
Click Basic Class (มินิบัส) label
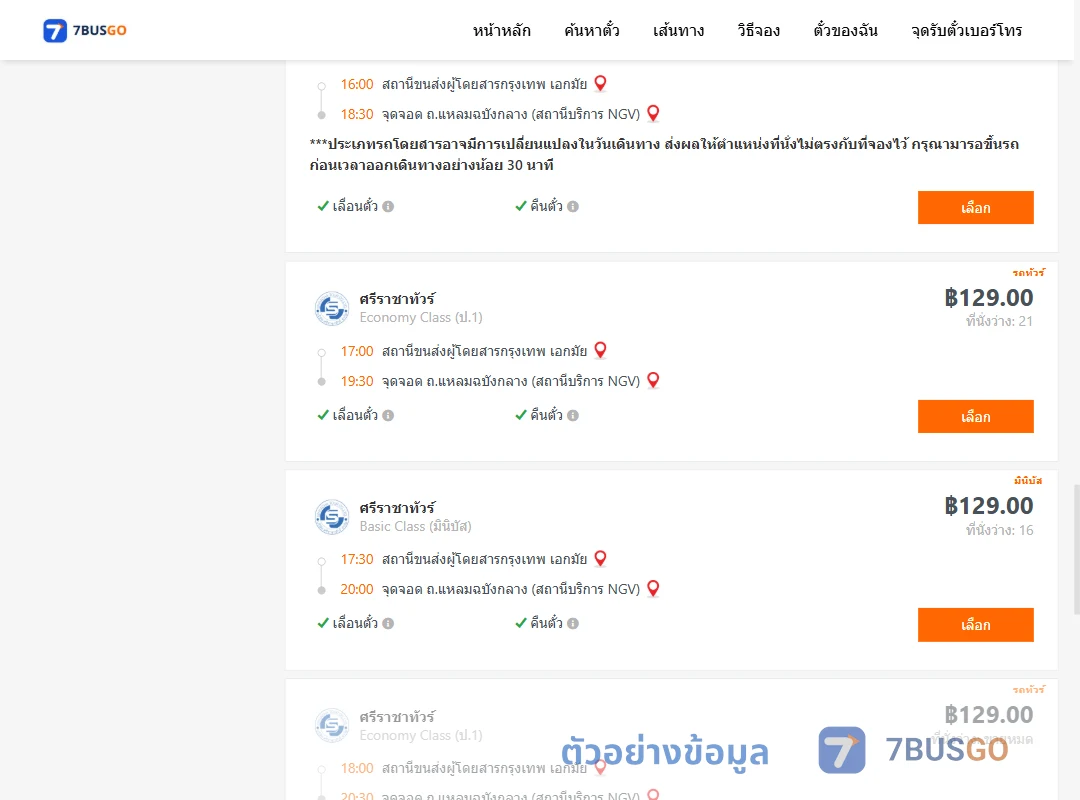click(415, 526)
